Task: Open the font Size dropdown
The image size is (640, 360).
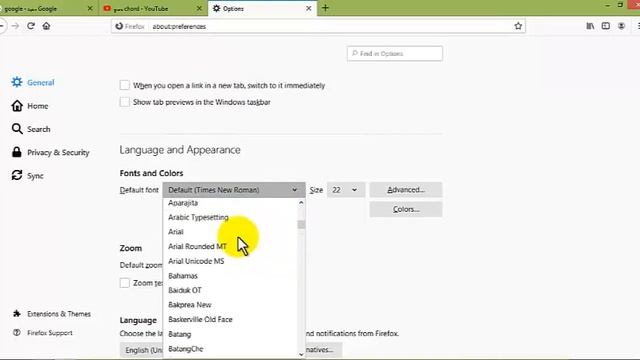Action: (346, 190)
